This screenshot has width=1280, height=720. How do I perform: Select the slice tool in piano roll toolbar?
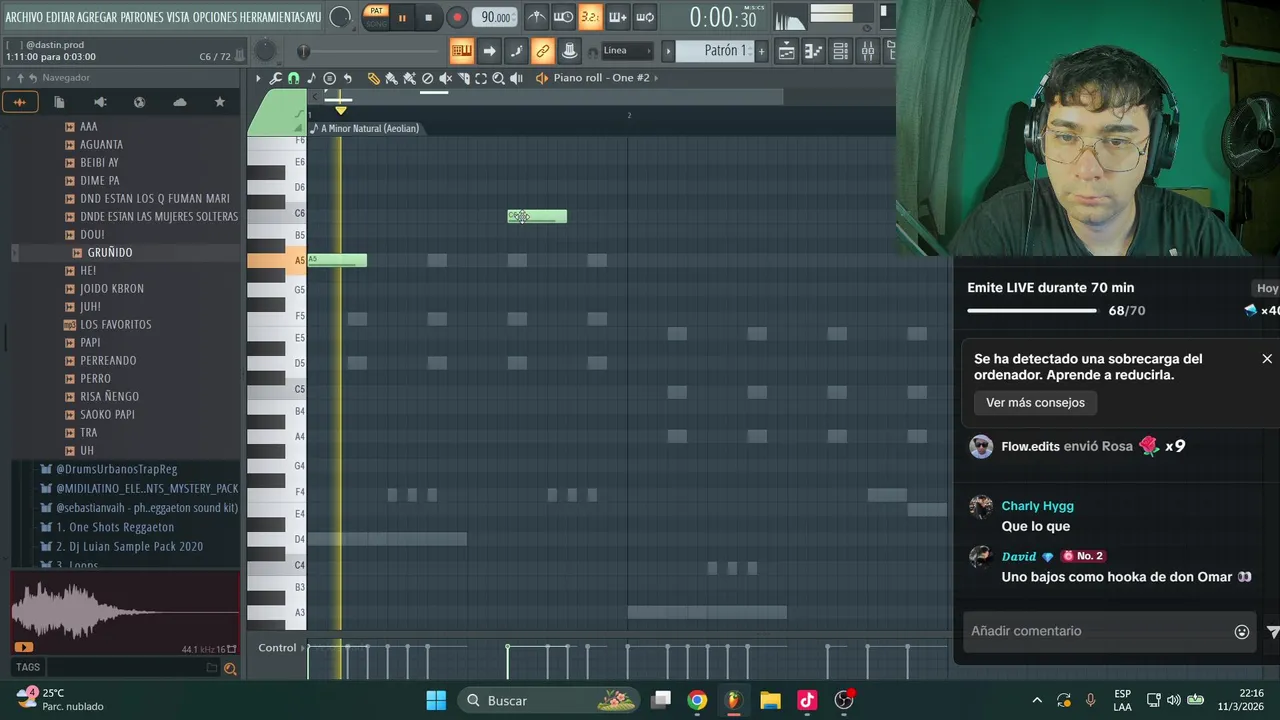(463, 78)
